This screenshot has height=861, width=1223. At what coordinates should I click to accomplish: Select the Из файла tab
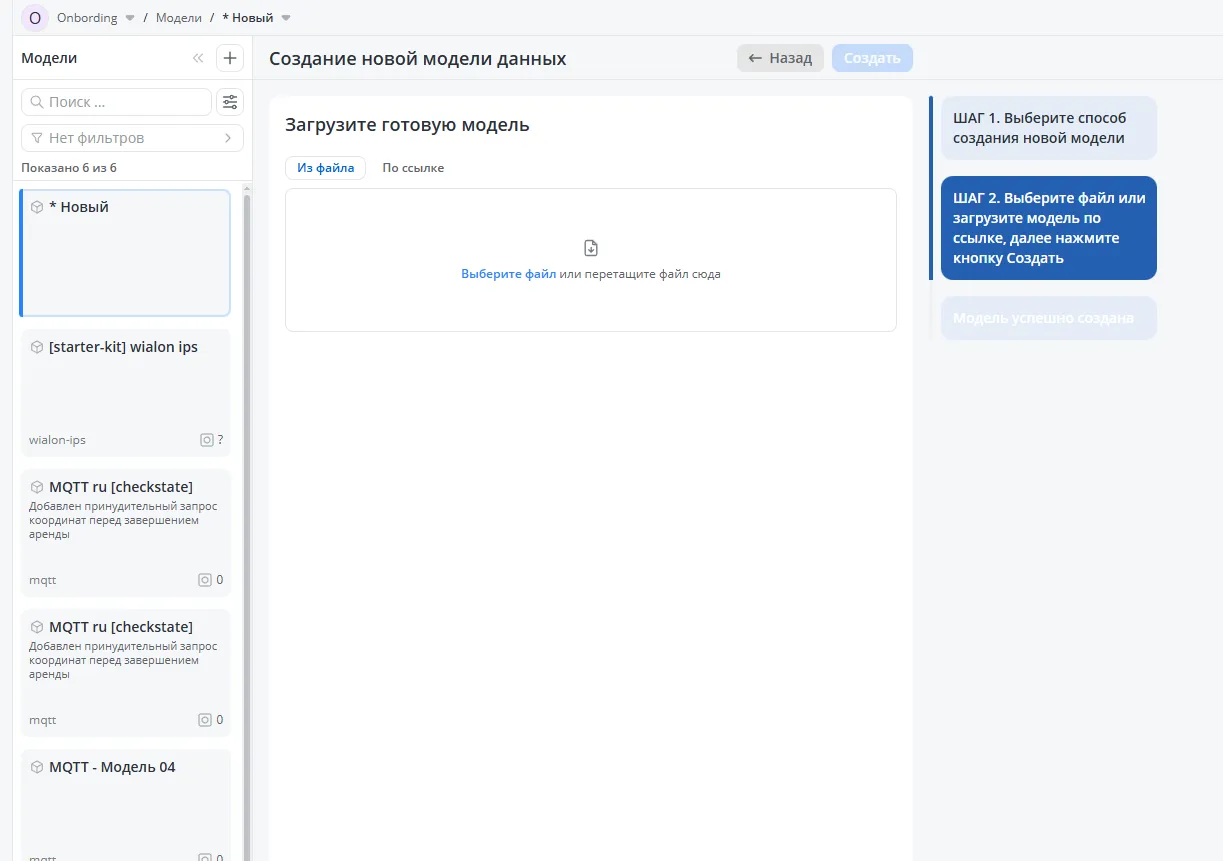tap(325, 168)
